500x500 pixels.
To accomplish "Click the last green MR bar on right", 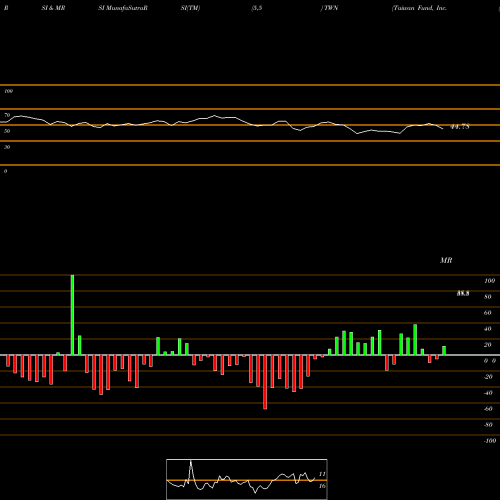I will click(x=444, y=351).
